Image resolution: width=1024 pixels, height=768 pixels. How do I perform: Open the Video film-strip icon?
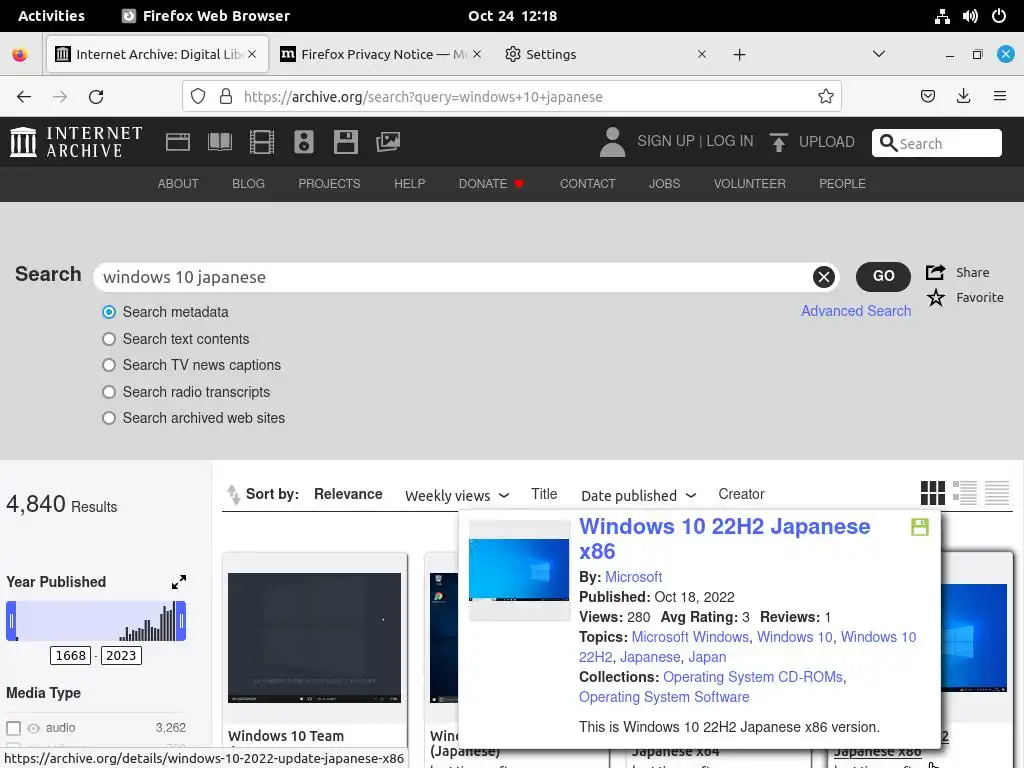(x=262, y=142)
